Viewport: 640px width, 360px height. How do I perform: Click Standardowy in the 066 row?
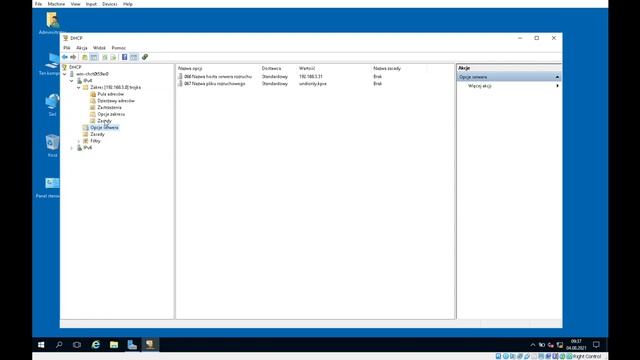pyautogui.click(x=275, y=77)
